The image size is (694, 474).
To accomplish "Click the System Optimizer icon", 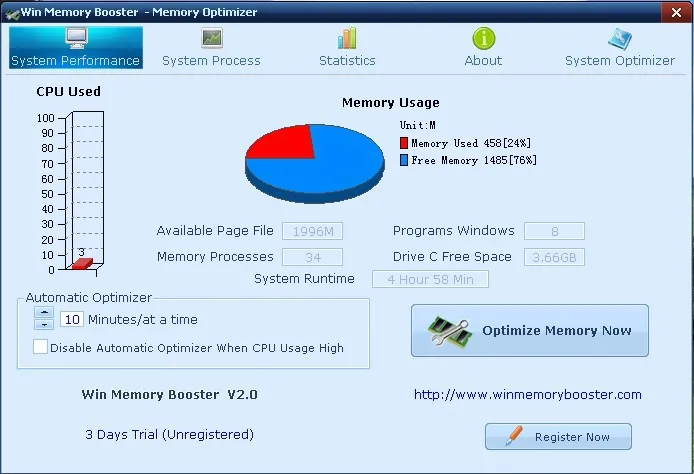I will tap(620, 39).
